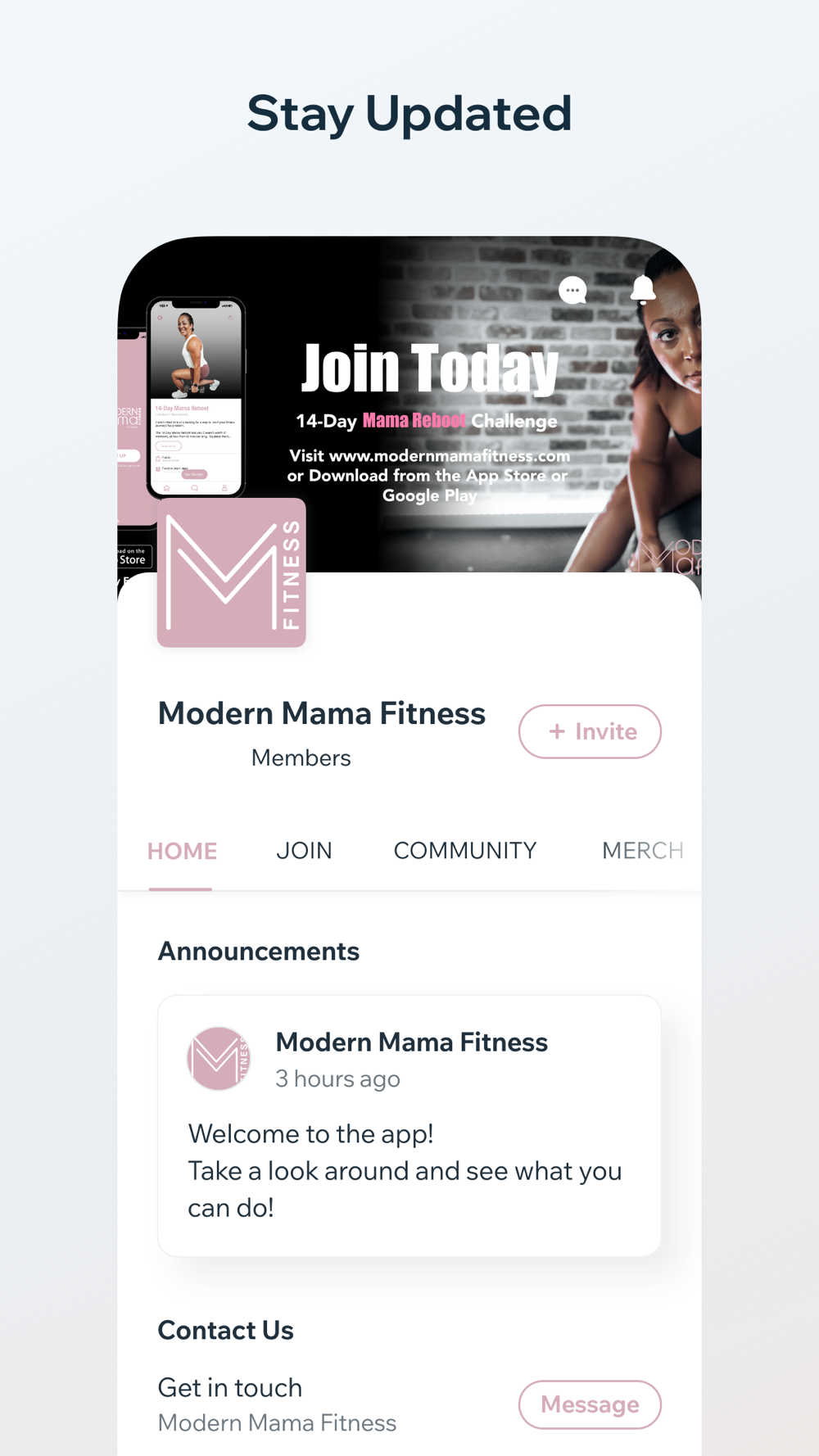This screenshot has height=1456, width=819.
Task: Go to the MERCH tab
Action: 643,851
